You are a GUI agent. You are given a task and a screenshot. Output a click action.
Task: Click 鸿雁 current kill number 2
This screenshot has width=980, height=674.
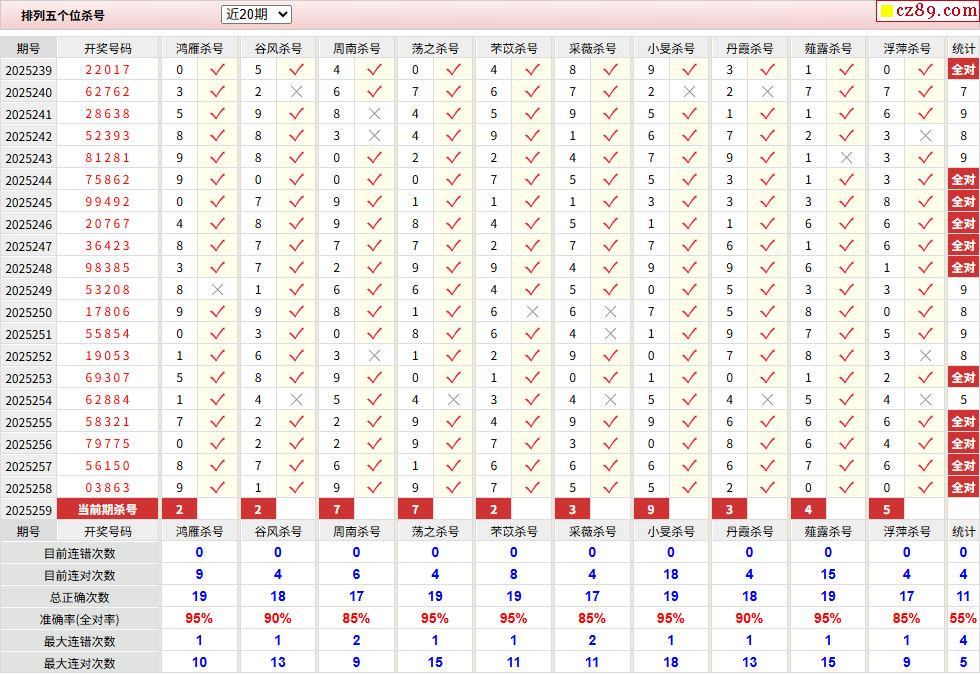click(179, 510)
